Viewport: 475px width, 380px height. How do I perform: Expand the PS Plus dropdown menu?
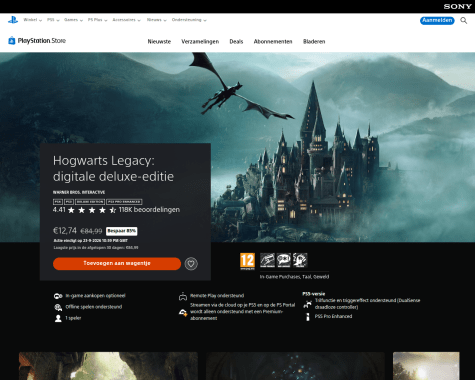point(97,20)
